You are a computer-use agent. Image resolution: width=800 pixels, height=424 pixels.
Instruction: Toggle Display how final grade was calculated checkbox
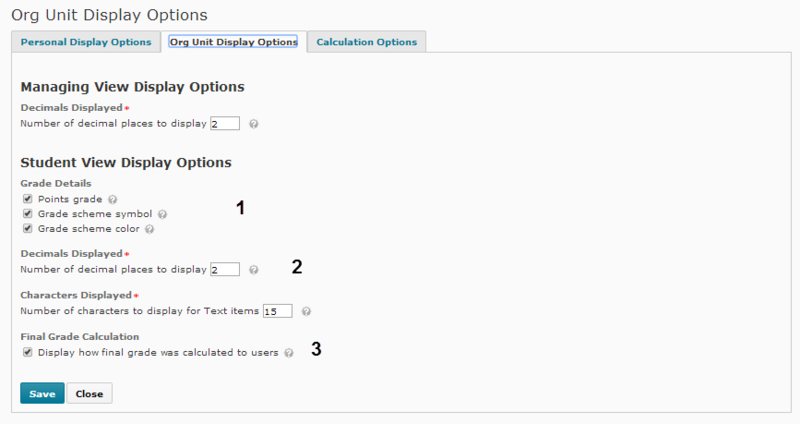[x=26, y=353]
